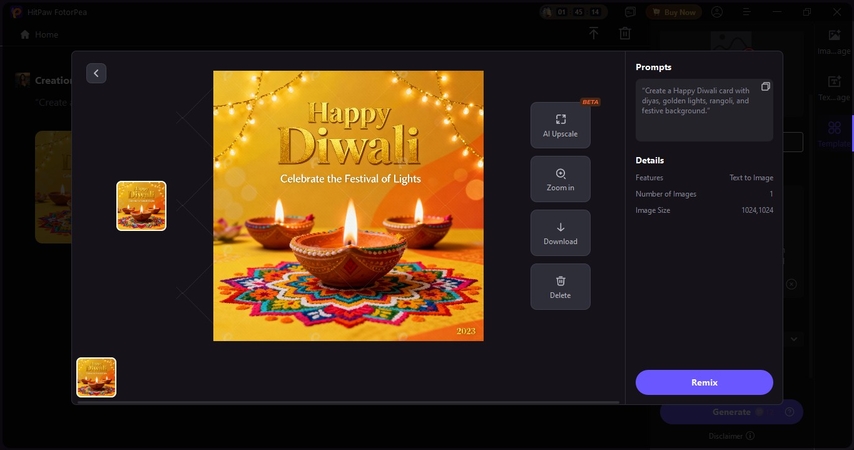Viewport: 854px width, 450px height.
Task: Select the bottom strip Diwali thumbnail
Action: pos(96,377)
